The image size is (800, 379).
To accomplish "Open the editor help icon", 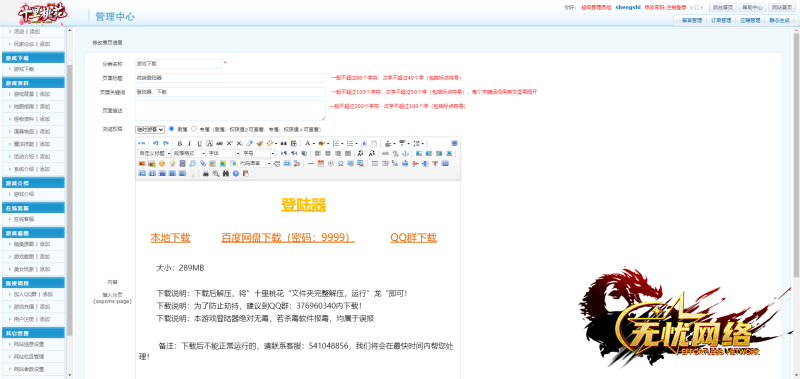I will click(236, 174).
